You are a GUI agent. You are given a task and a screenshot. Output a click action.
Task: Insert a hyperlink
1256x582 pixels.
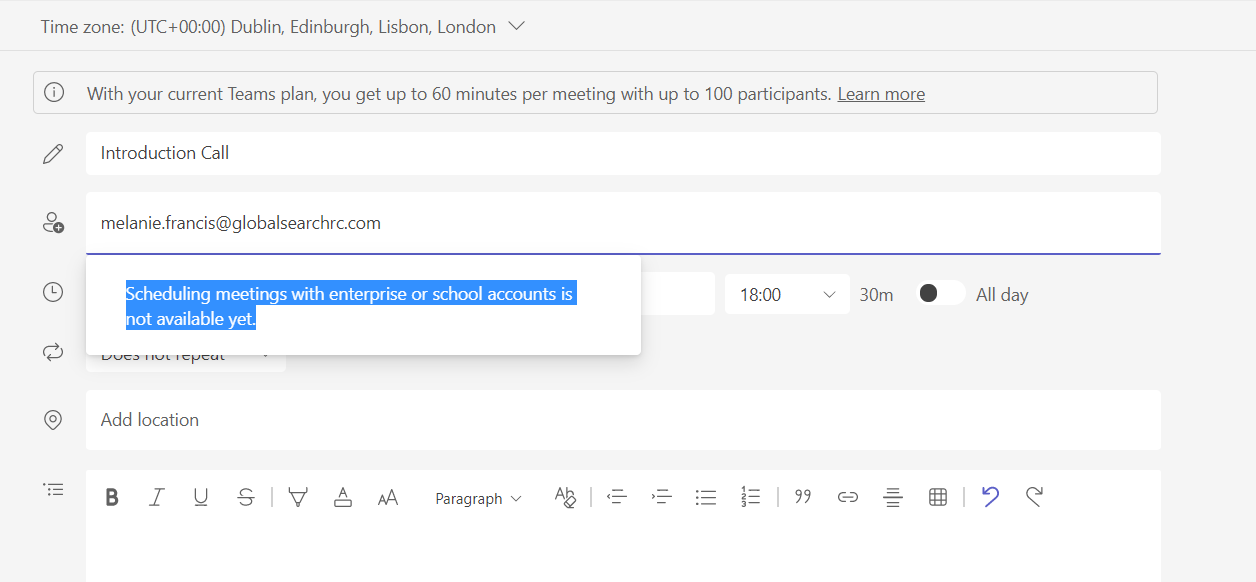[x=848, y=497]
